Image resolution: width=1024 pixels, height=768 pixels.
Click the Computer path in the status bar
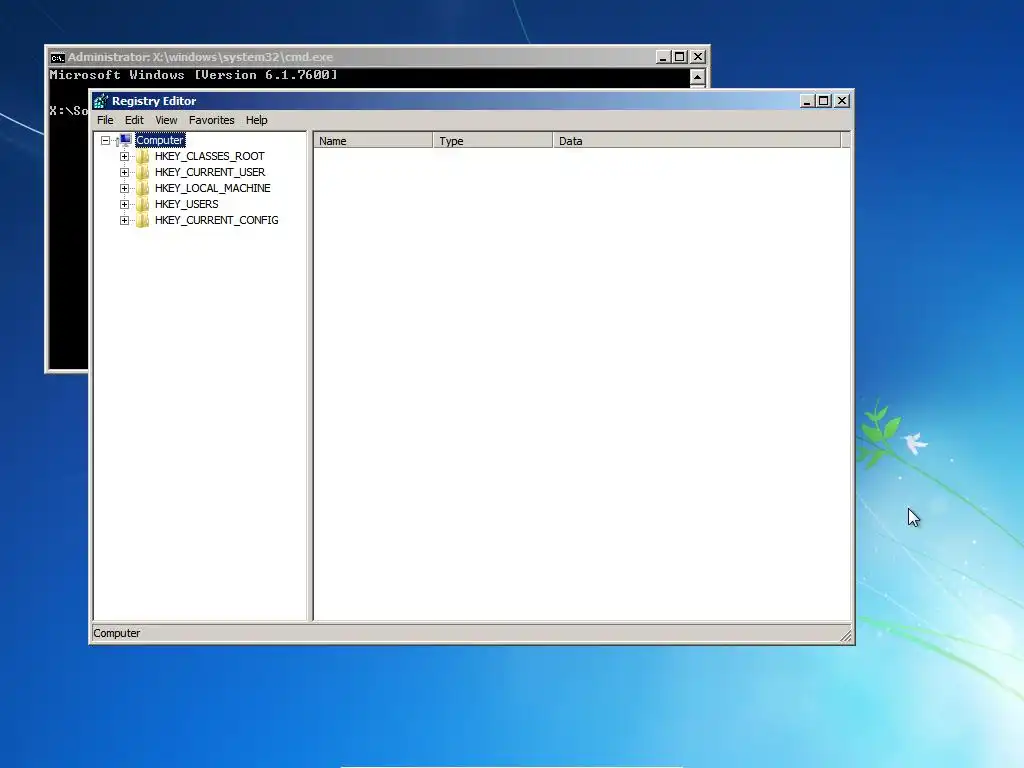(x=116, y=633)
